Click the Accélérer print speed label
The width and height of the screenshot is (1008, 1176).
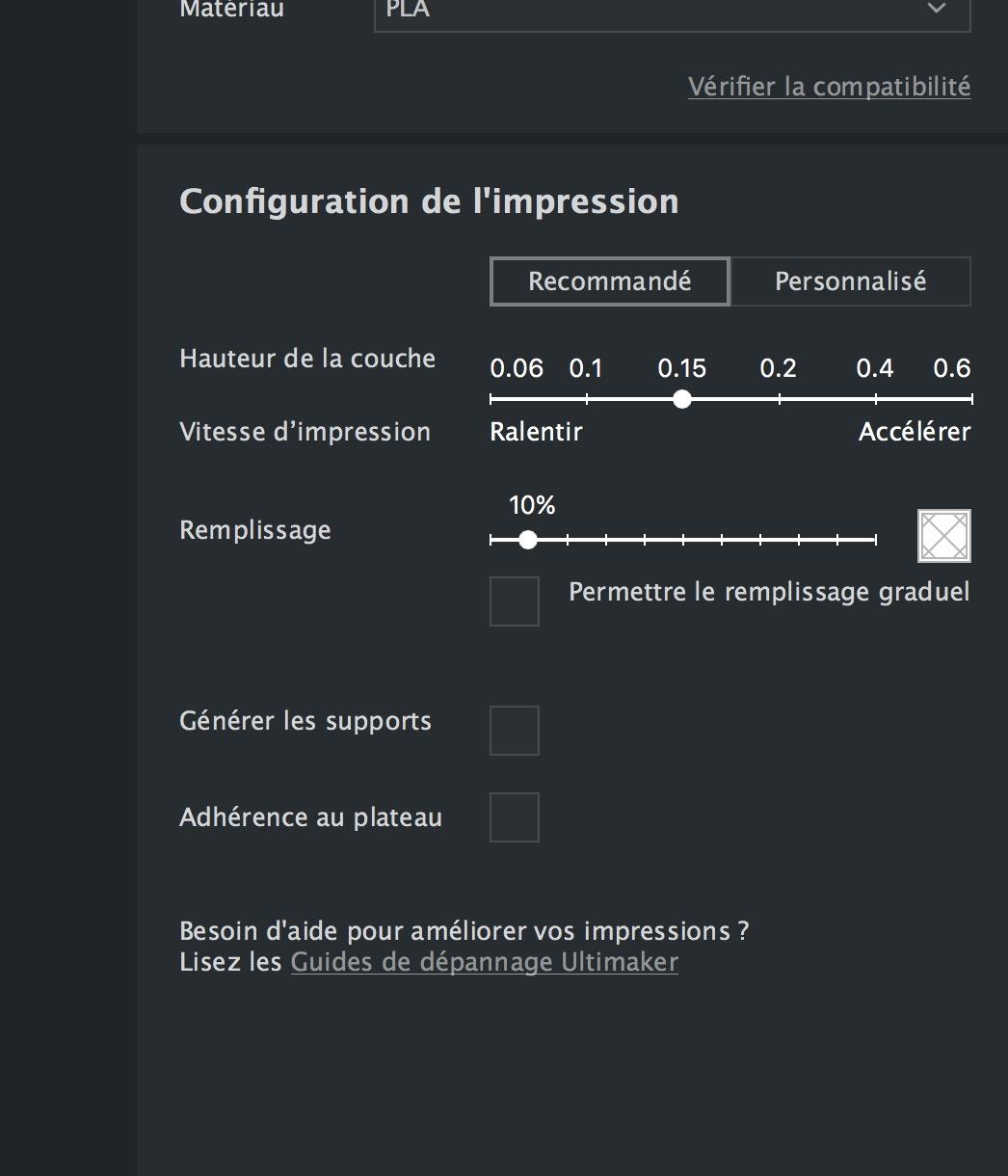914,432
